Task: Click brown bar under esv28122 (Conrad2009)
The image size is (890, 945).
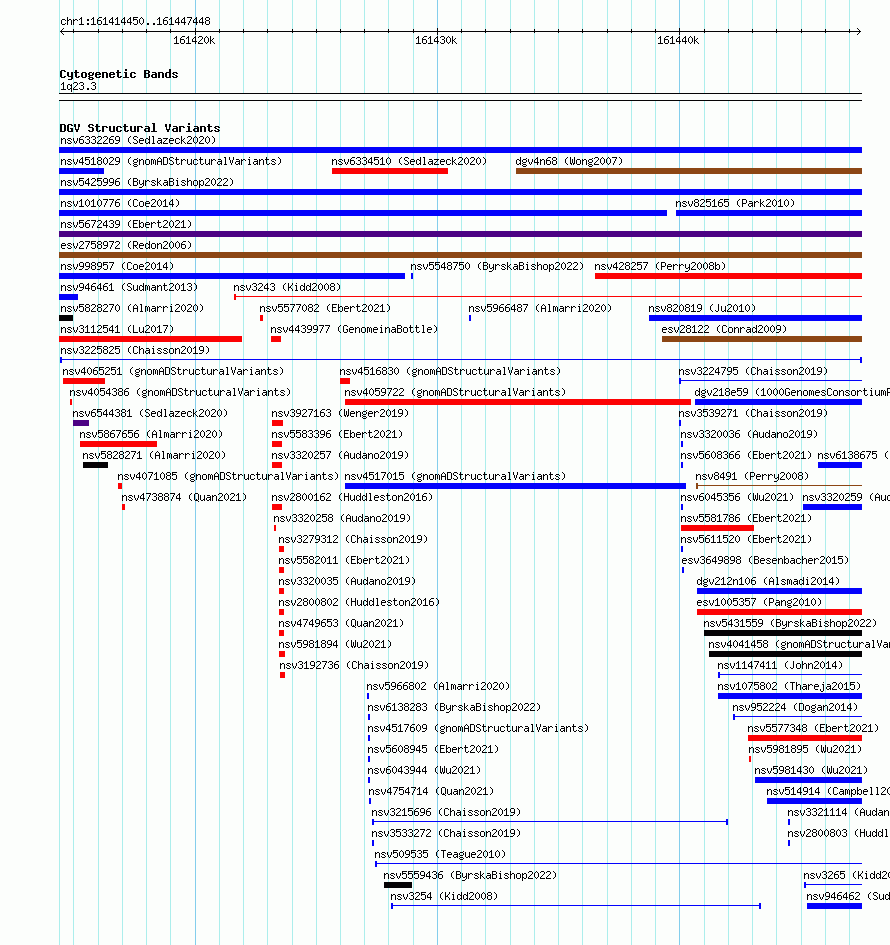Action: [762, 339]
